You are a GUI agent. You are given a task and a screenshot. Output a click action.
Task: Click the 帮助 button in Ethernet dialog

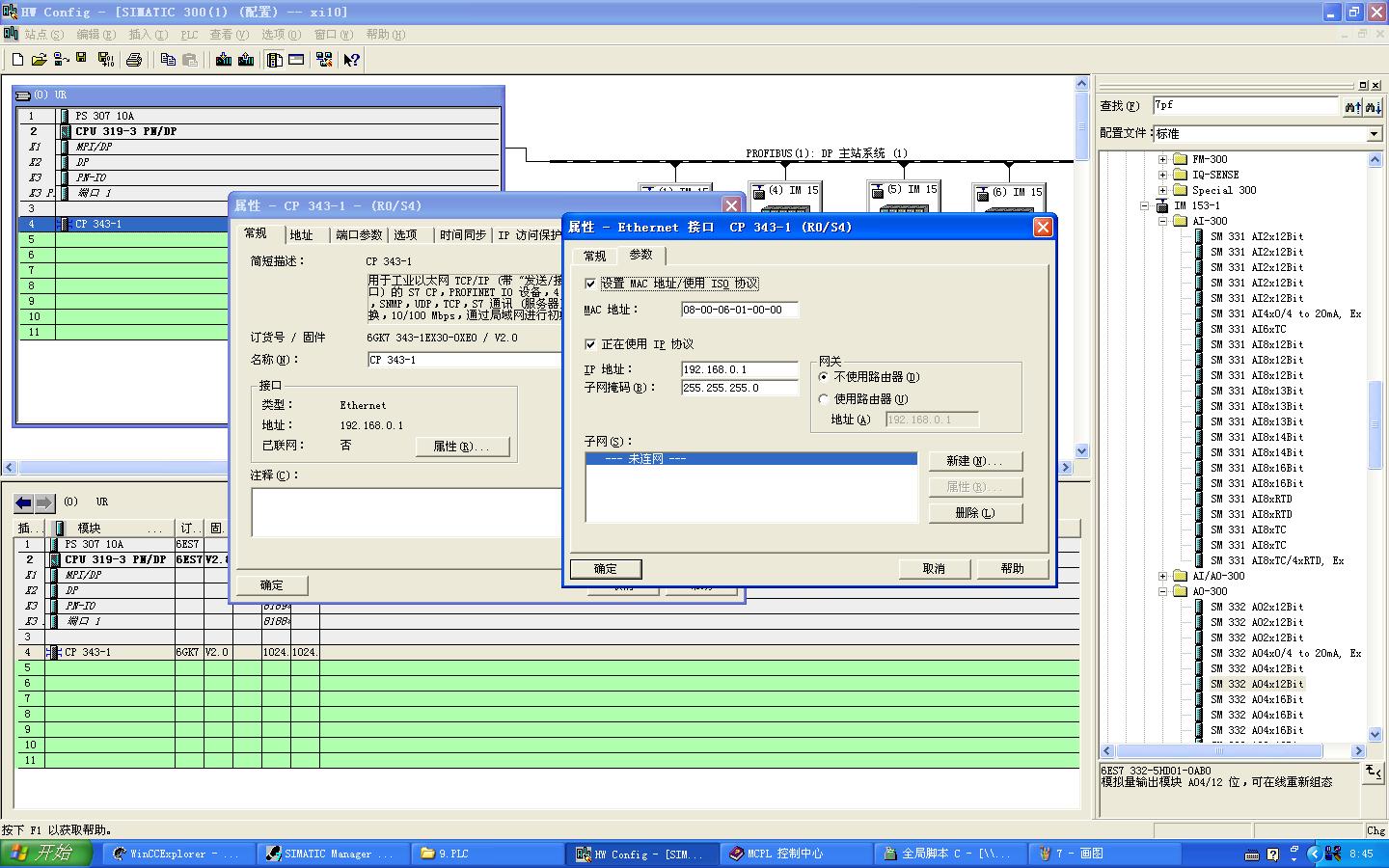click(x=1013, y=569)
